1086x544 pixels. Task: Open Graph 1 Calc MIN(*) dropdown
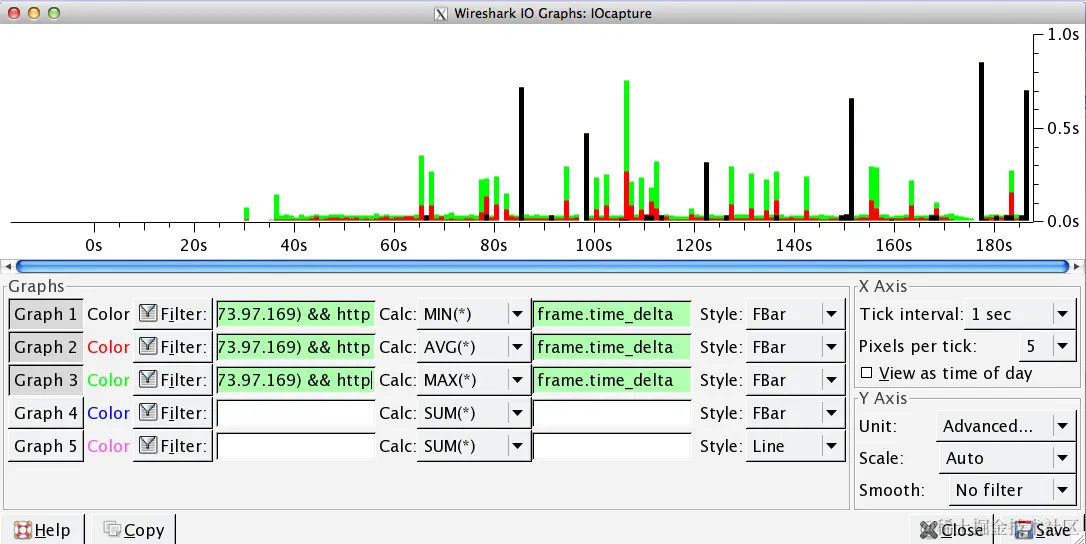[x=474, y=314]
